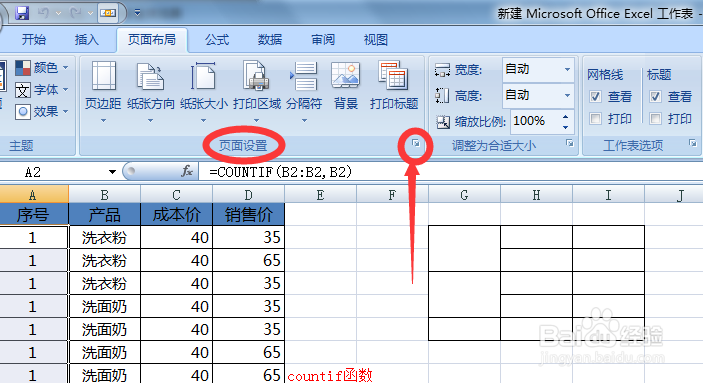
Task: Click the 缩放比例 scale icon
Action: [x=443, y=122]
